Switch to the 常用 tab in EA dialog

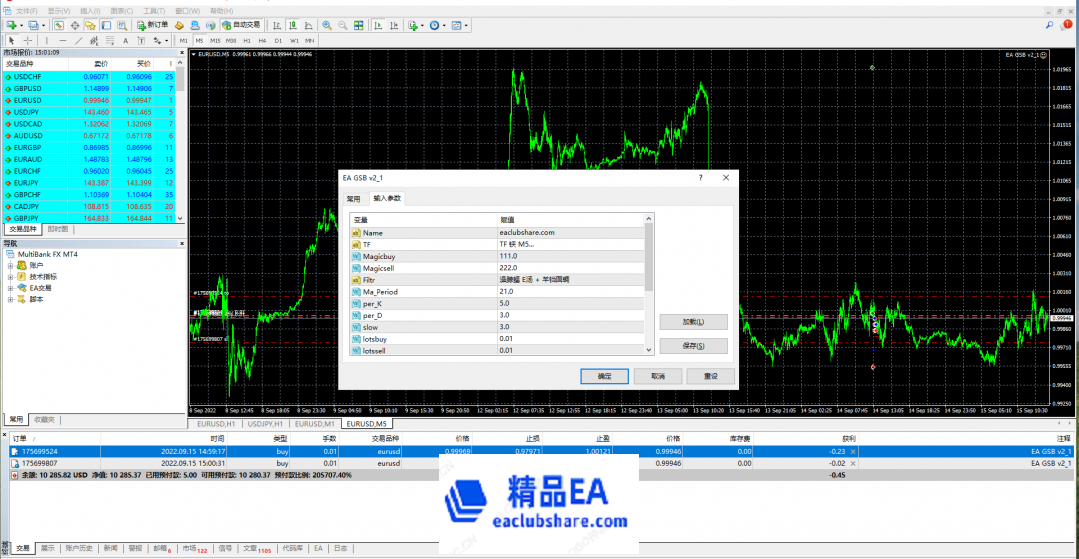point(353,198)
